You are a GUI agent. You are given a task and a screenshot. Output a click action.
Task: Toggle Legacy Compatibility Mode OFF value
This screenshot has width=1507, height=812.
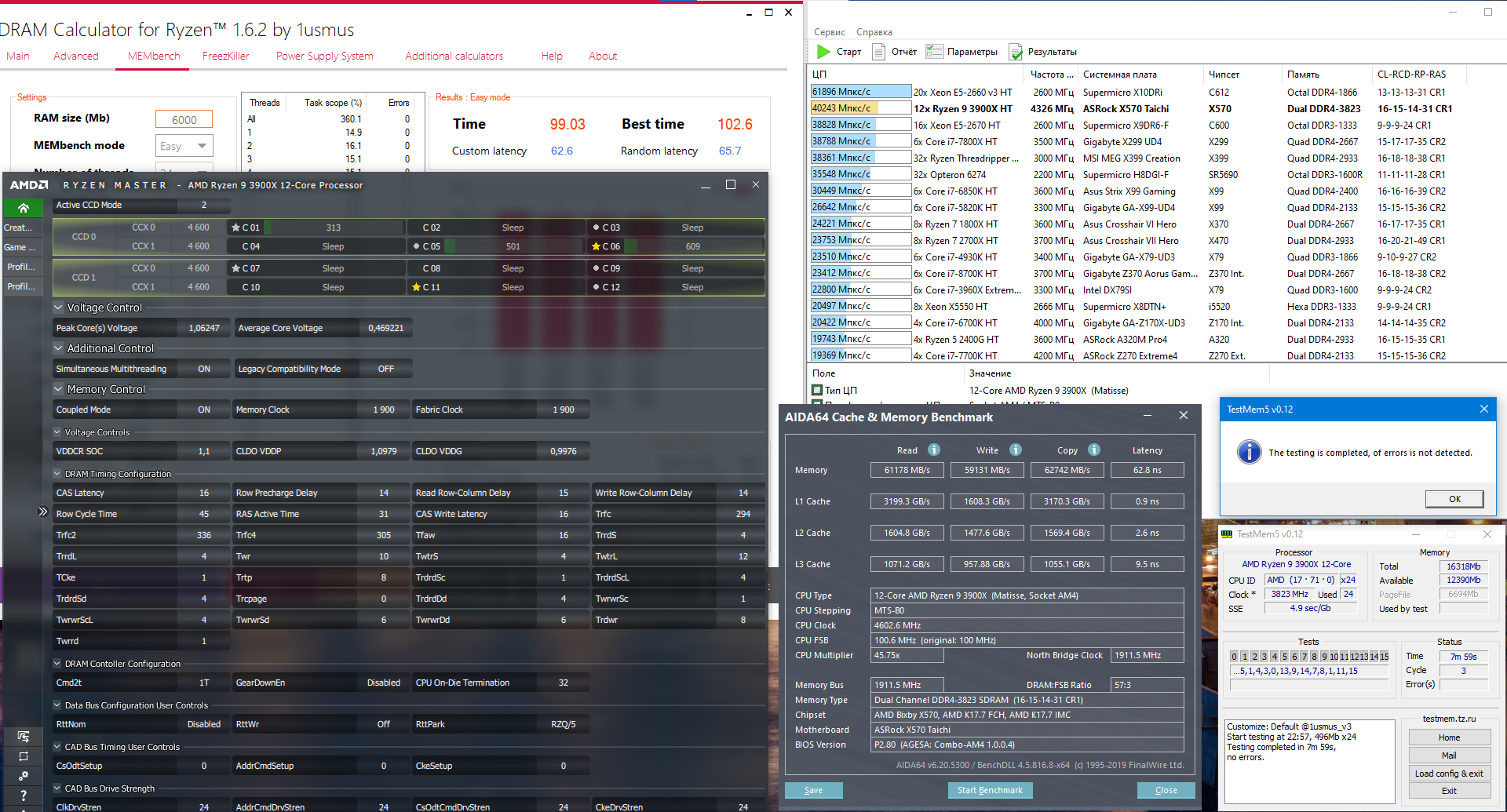click(x=386, y=369)
